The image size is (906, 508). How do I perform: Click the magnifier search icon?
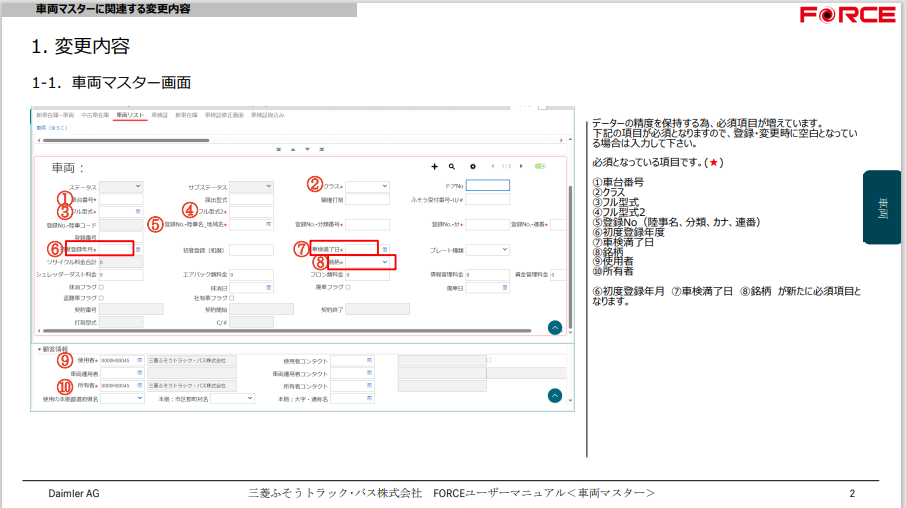coord(452,166)
